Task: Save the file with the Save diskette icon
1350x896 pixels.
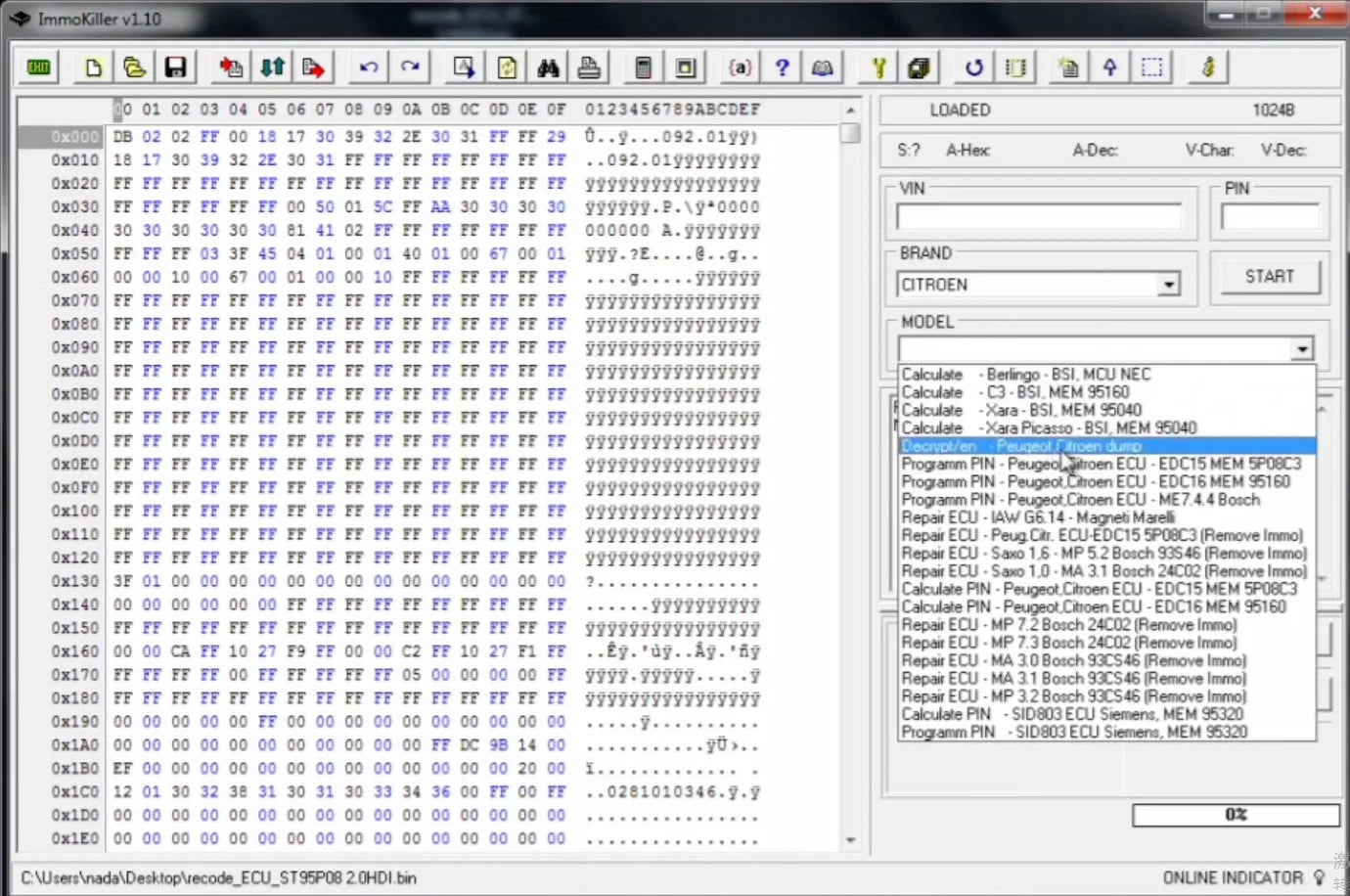Action: point(176,67)
